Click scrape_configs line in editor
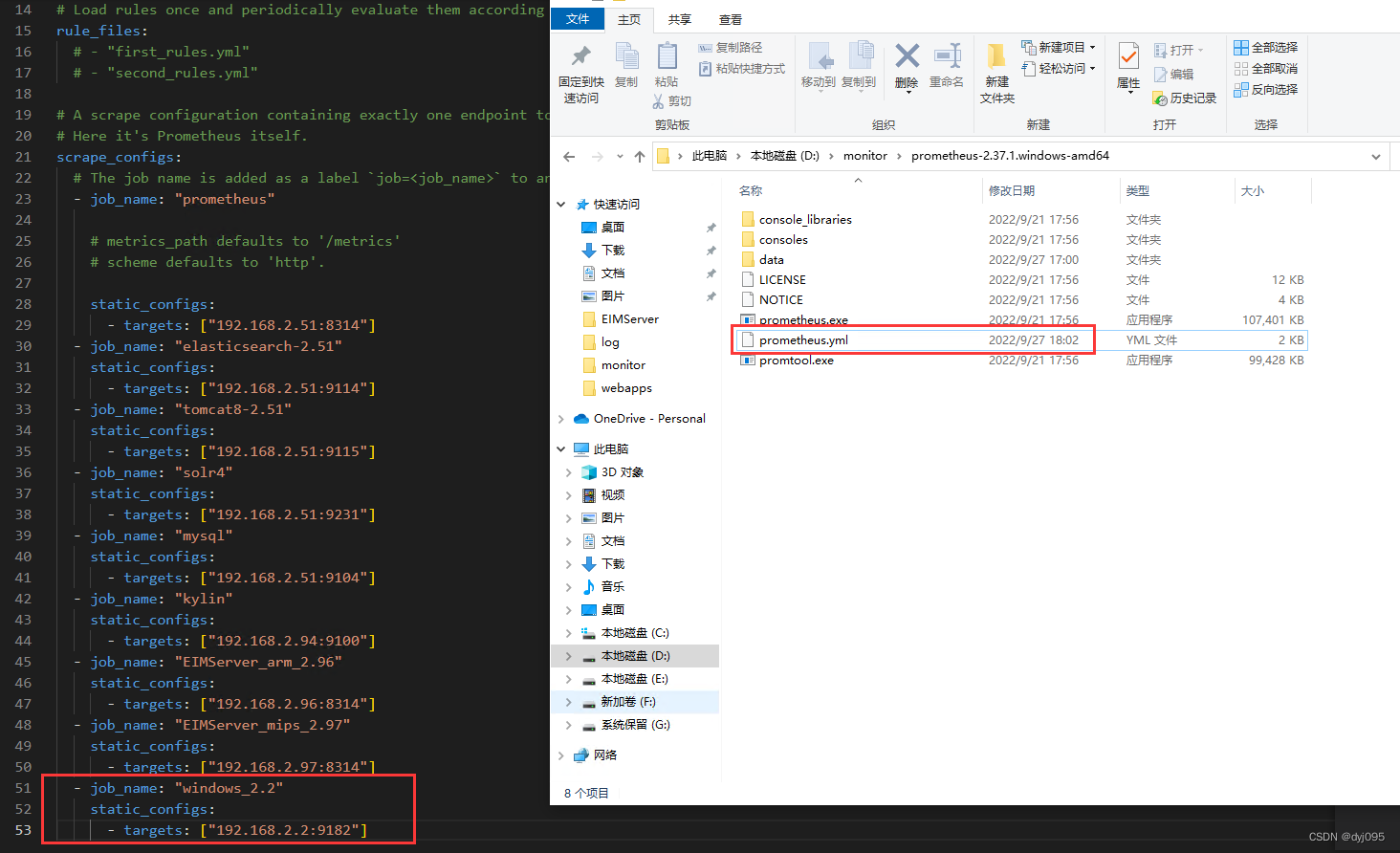Screen dimensions: 1400x853 [119, 157]
